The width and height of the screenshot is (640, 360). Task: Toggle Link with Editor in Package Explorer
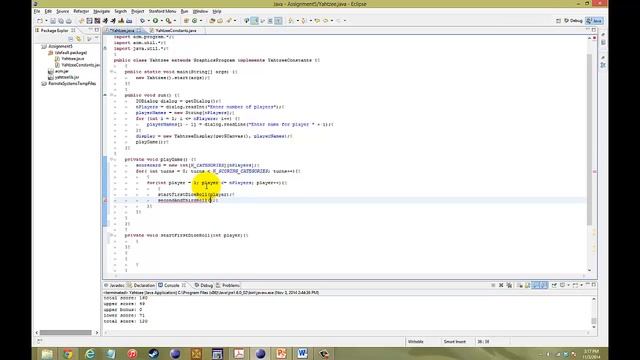(78, 38)
